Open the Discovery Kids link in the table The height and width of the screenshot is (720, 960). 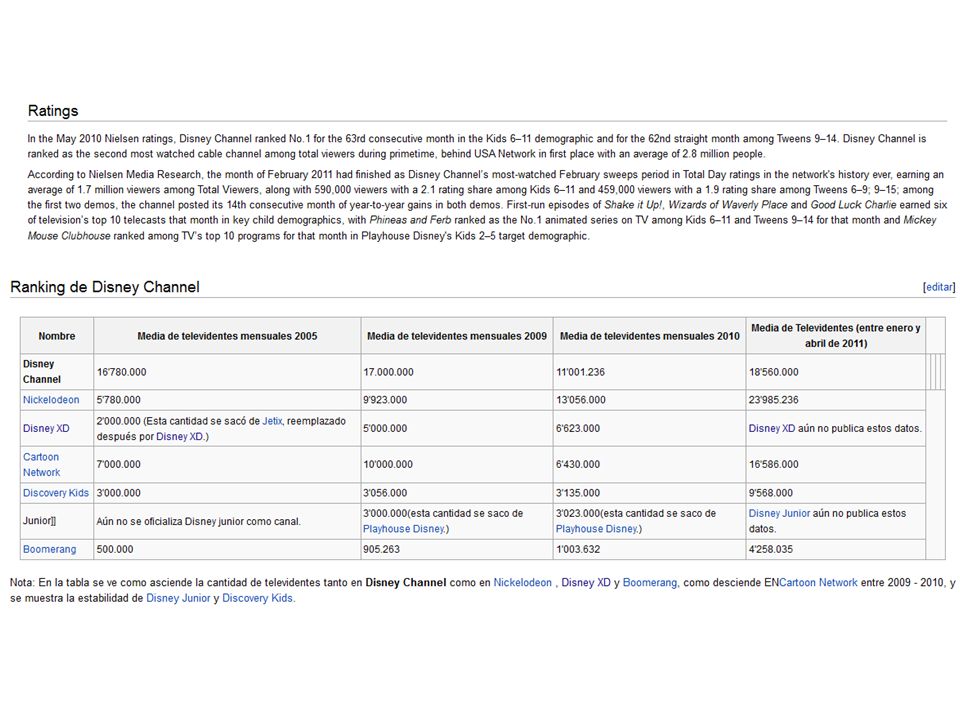(x=56, y=493)
